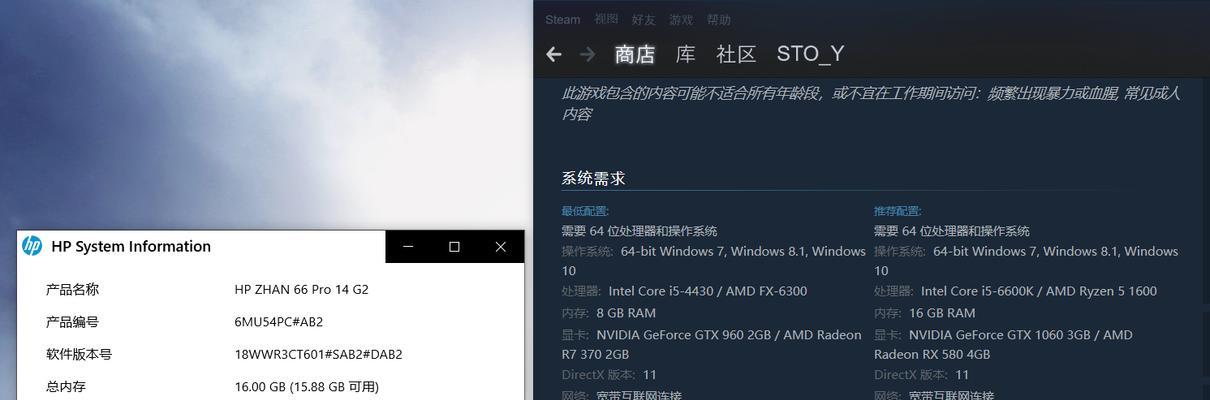Viewport: 1210px width, 400px height.
Task: Click the software version 18WWR3CT601#SAB2#DAB2
Action: tap(318, 354)
